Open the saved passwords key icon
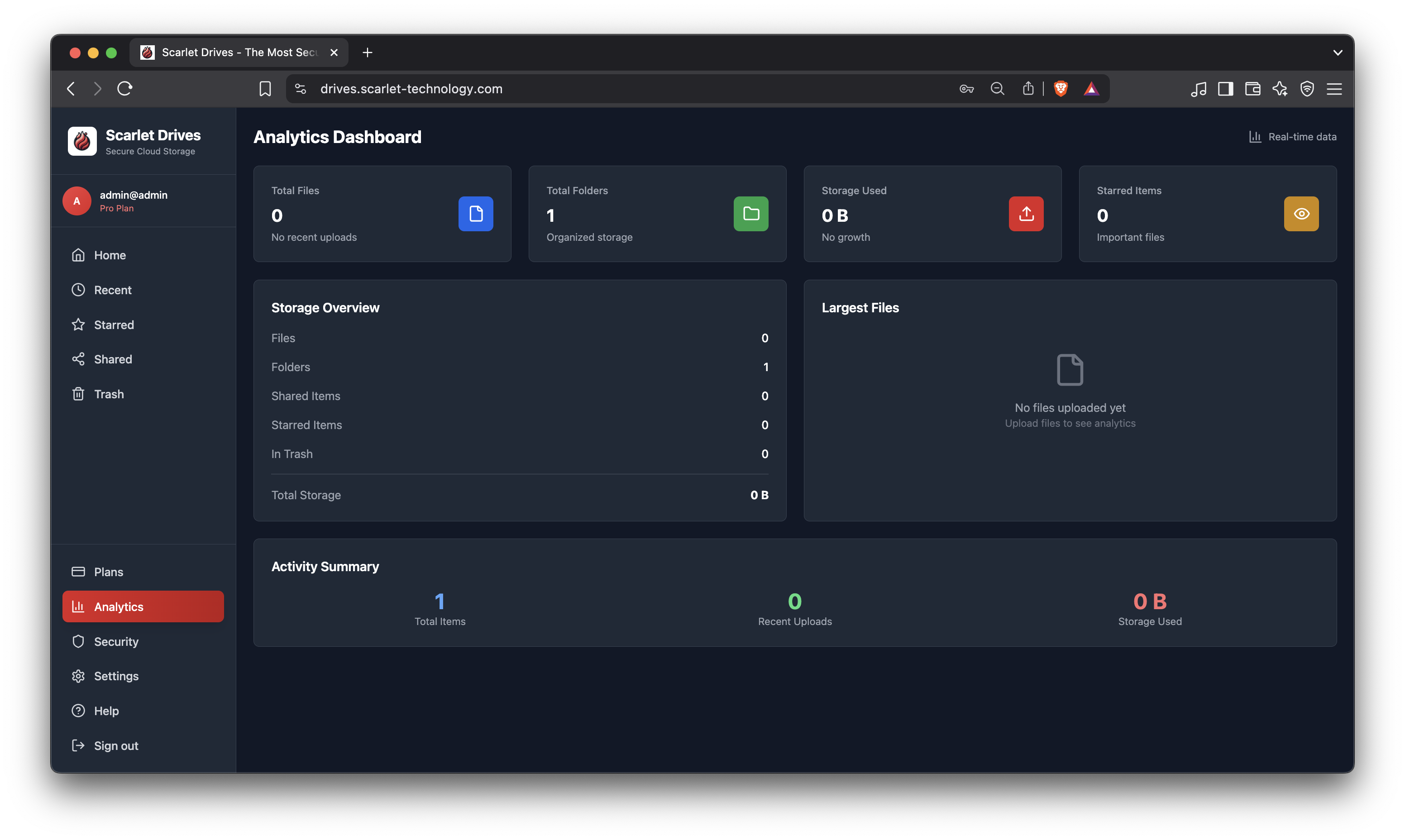This screenshot has width=1405, height=840. (966, 89)
